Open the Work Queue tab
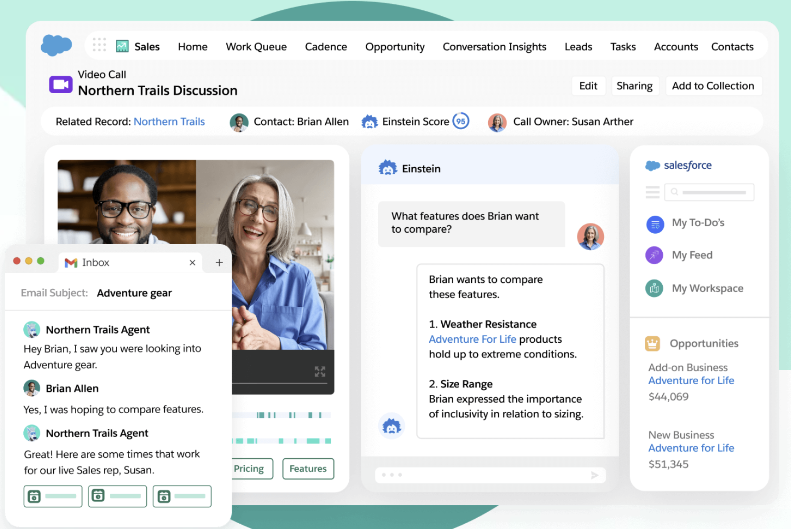Viewport: 791px width, 529px height. click(256, 47)
